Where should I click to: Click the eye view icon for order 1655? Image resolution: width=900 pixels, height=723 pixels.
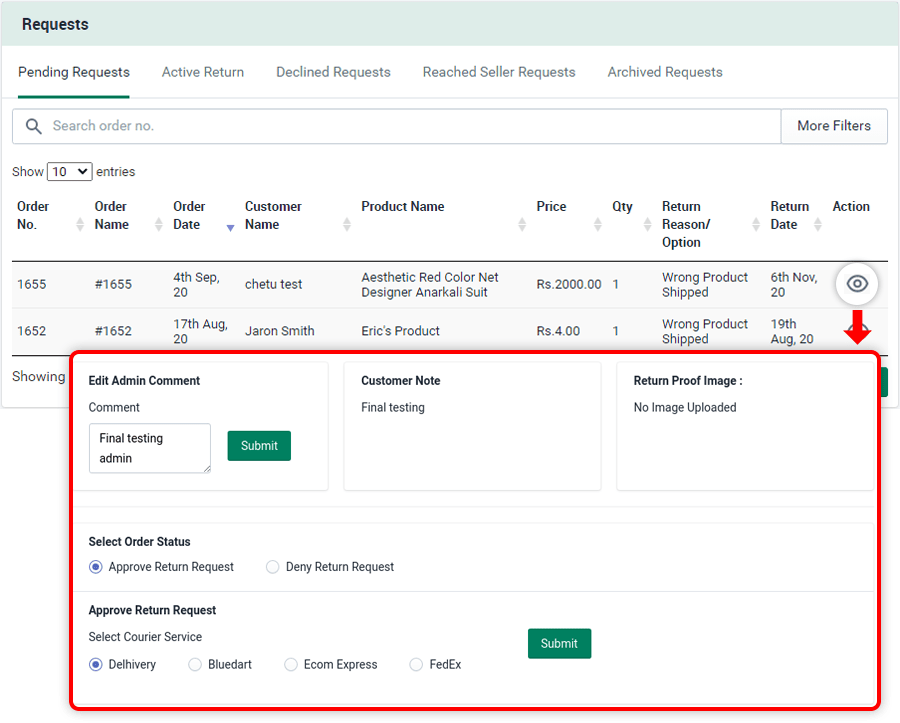click(857, 284)
